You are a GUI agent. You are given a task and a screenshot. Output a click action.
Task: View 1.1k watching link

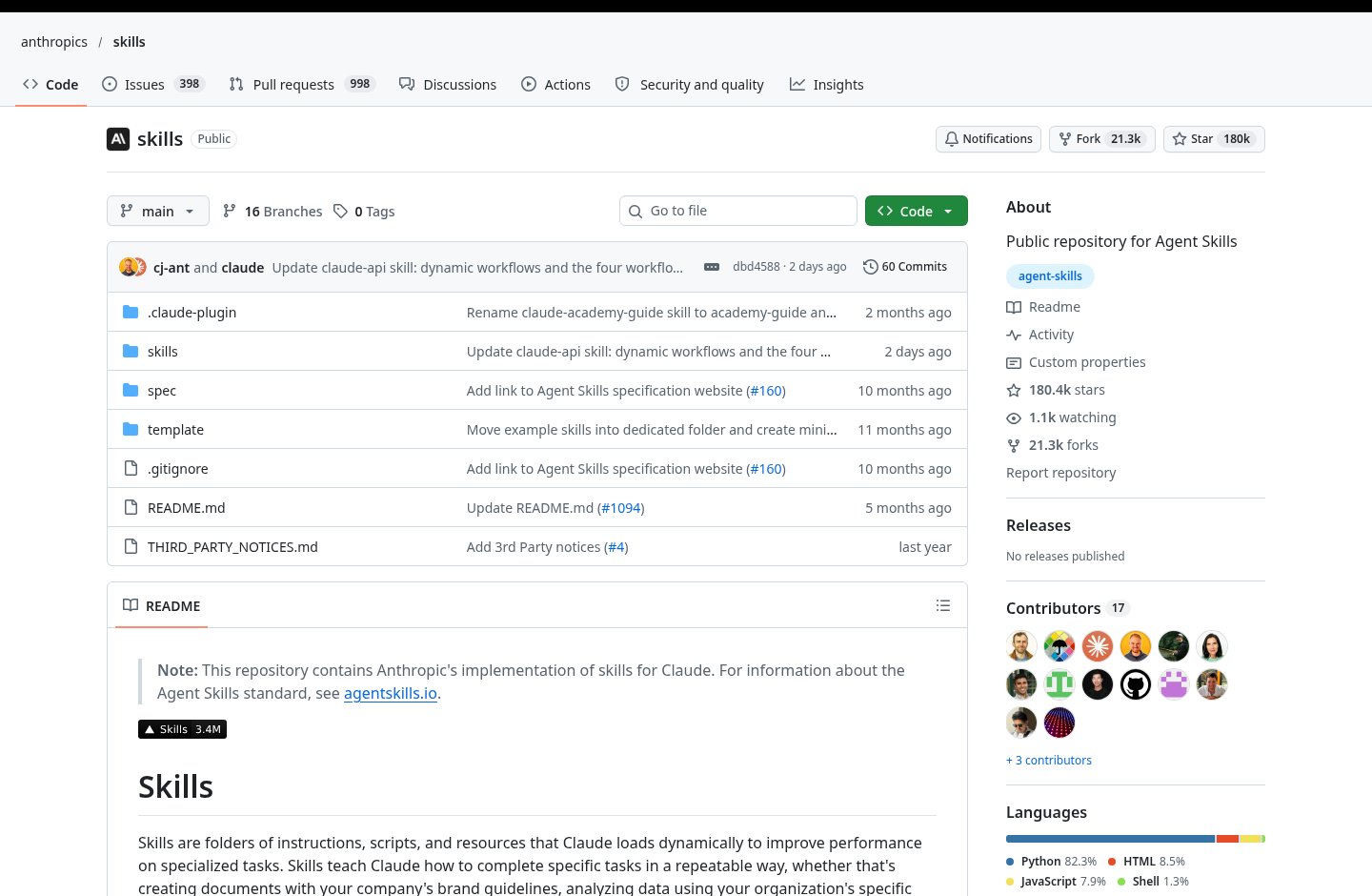pyautogui.click(x=1061, y=417)
